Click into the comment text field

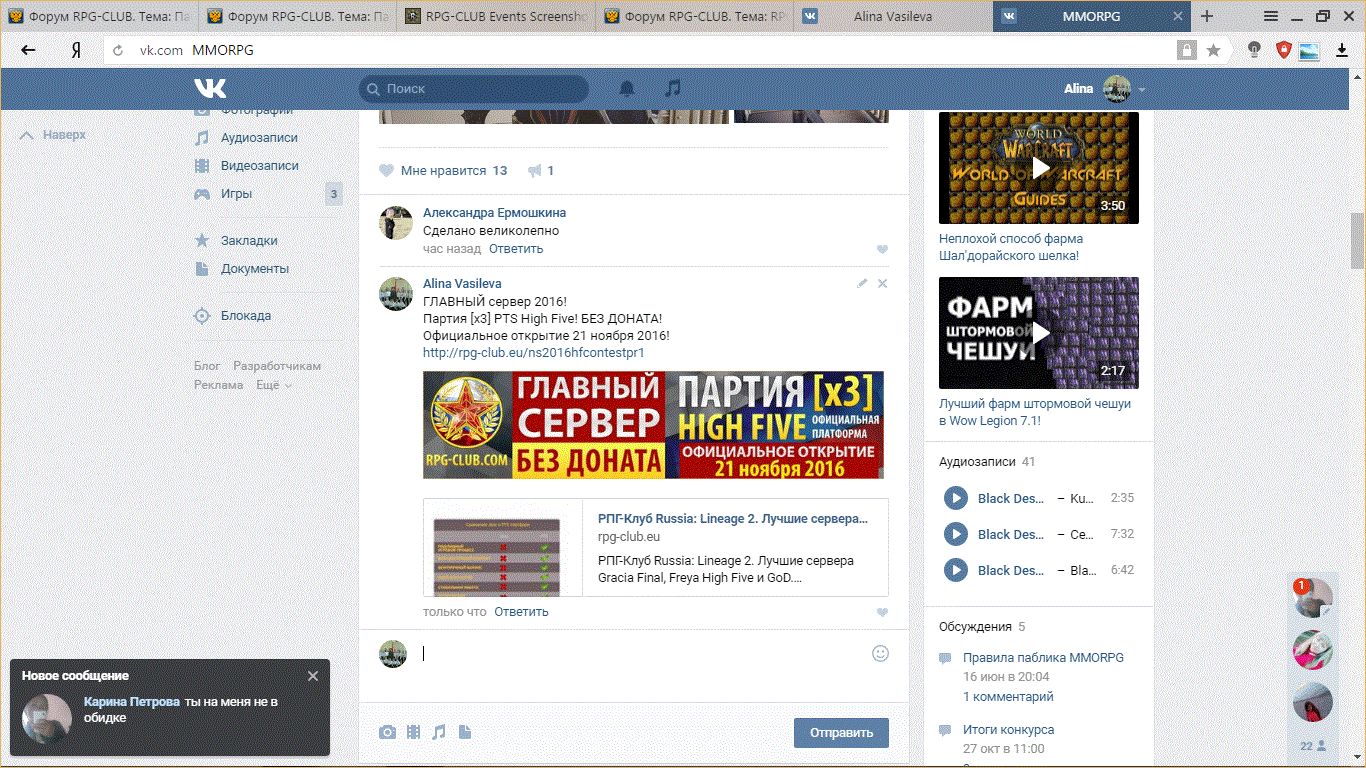(x=640, y=654)
